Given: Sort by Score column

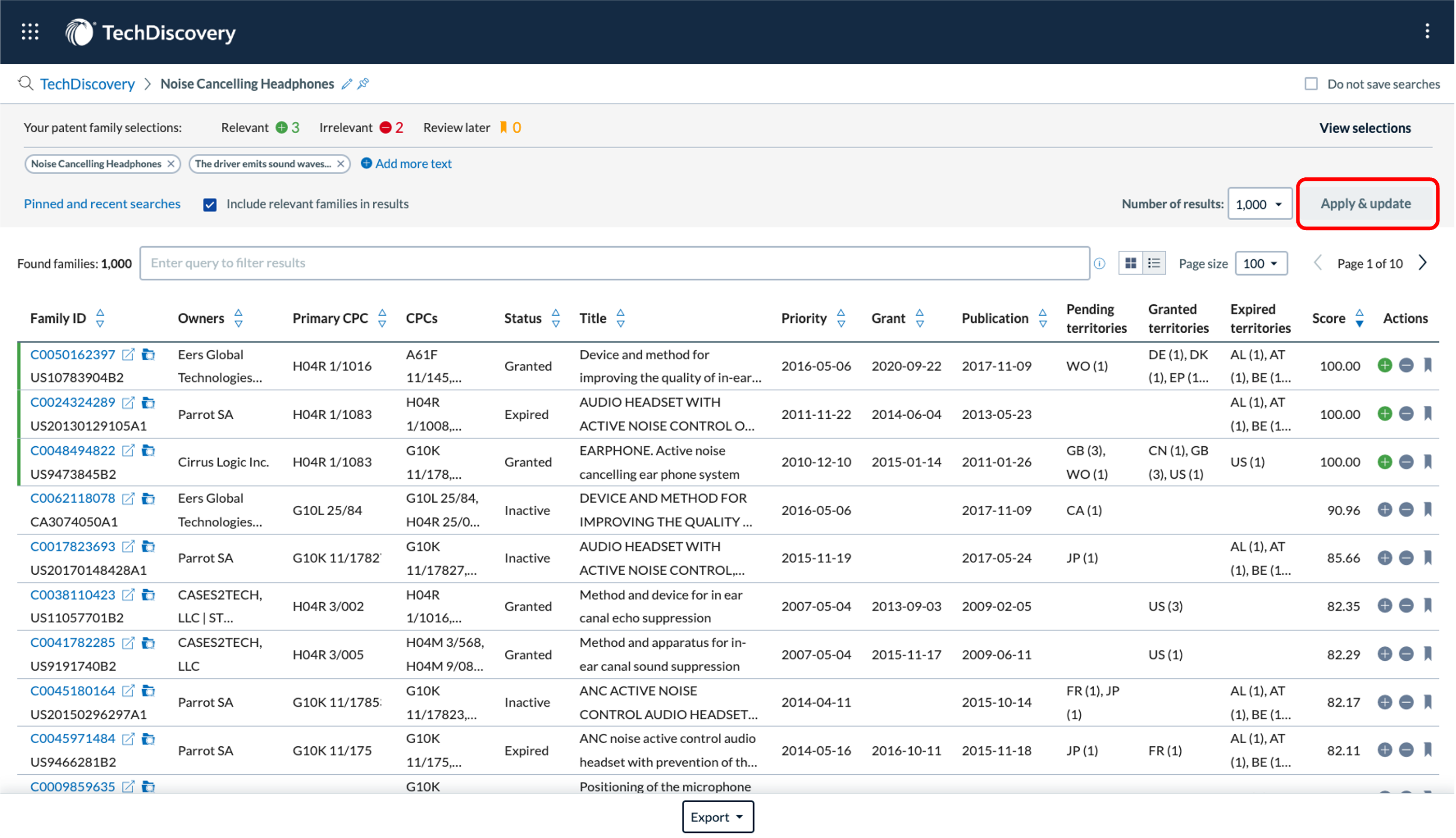Looking at the screenshot, I should pos(1359,318).
